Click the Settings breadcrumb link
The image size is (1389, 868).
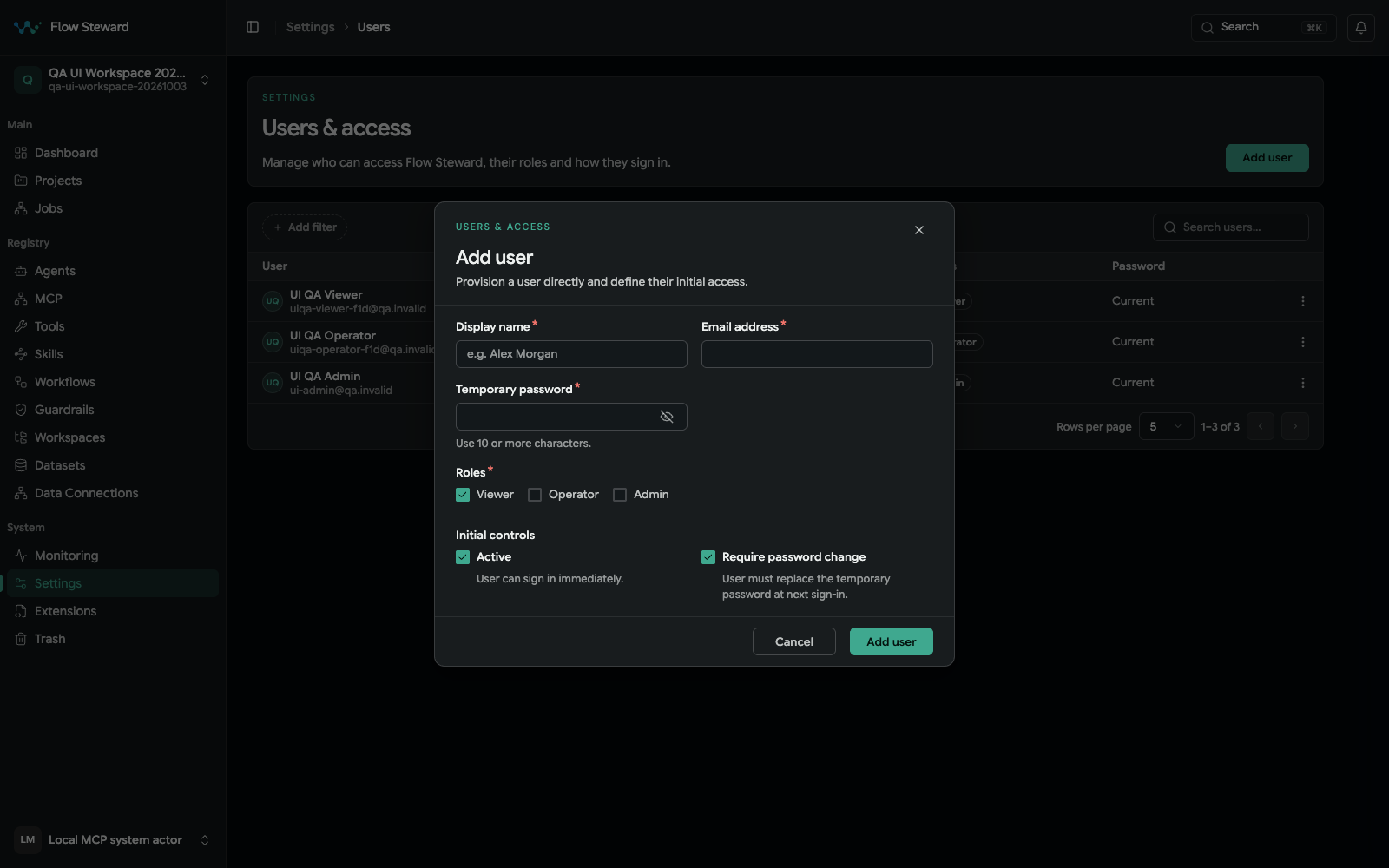pyautogui.click(x=310, y=27)
